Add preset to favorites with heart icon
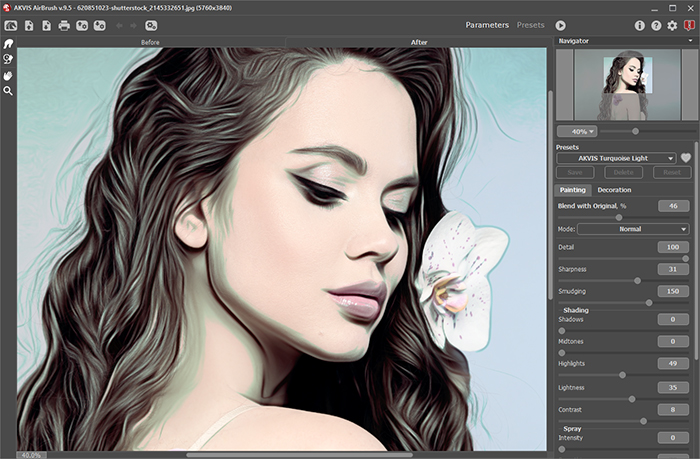This screenshot has height=459, width=700. point(686,158)
